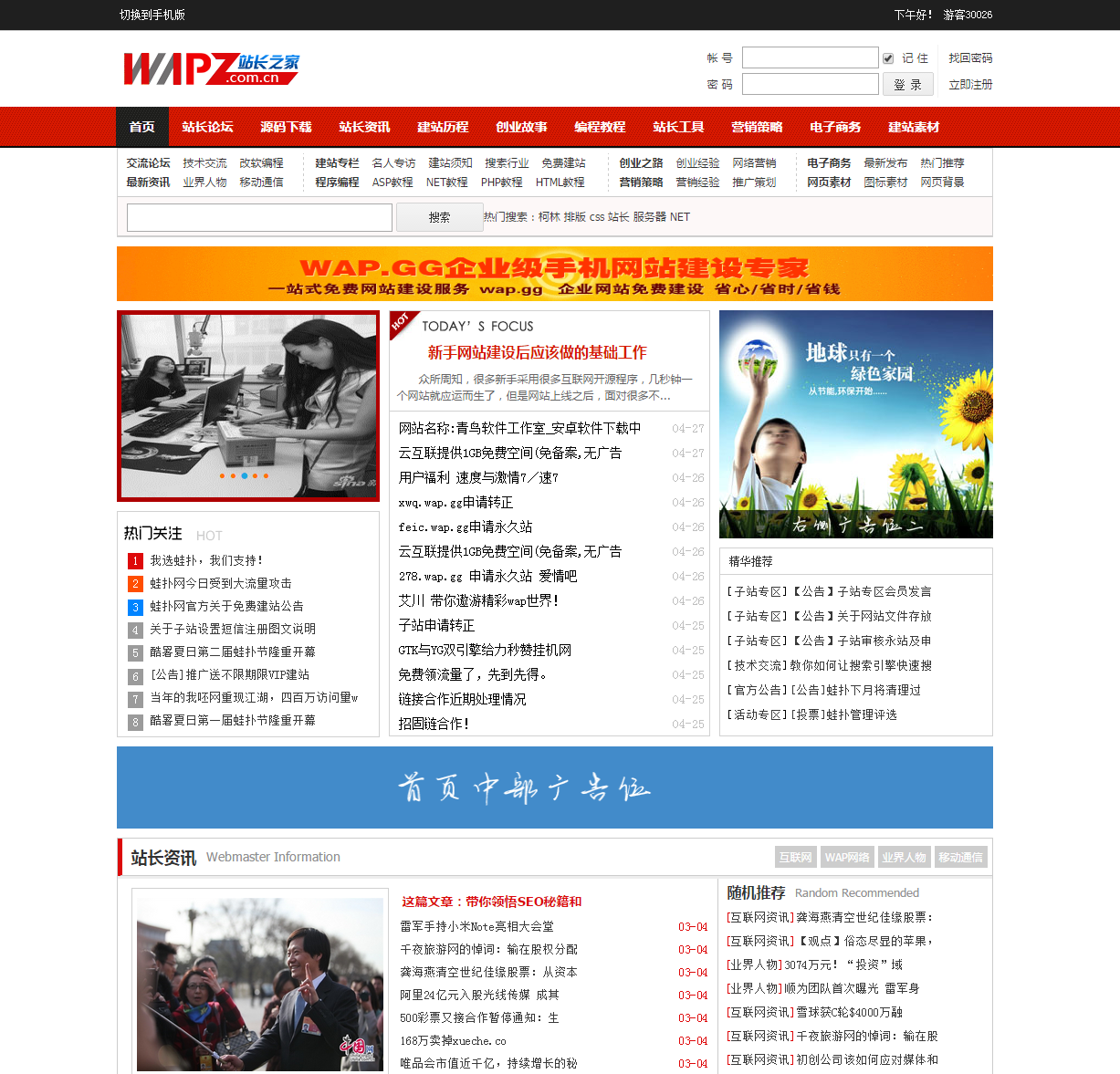The width and height of the screenshot is (1120, 1074).
Task: Open the WAP.GG orange banner ad
Action: pos(554,274)
